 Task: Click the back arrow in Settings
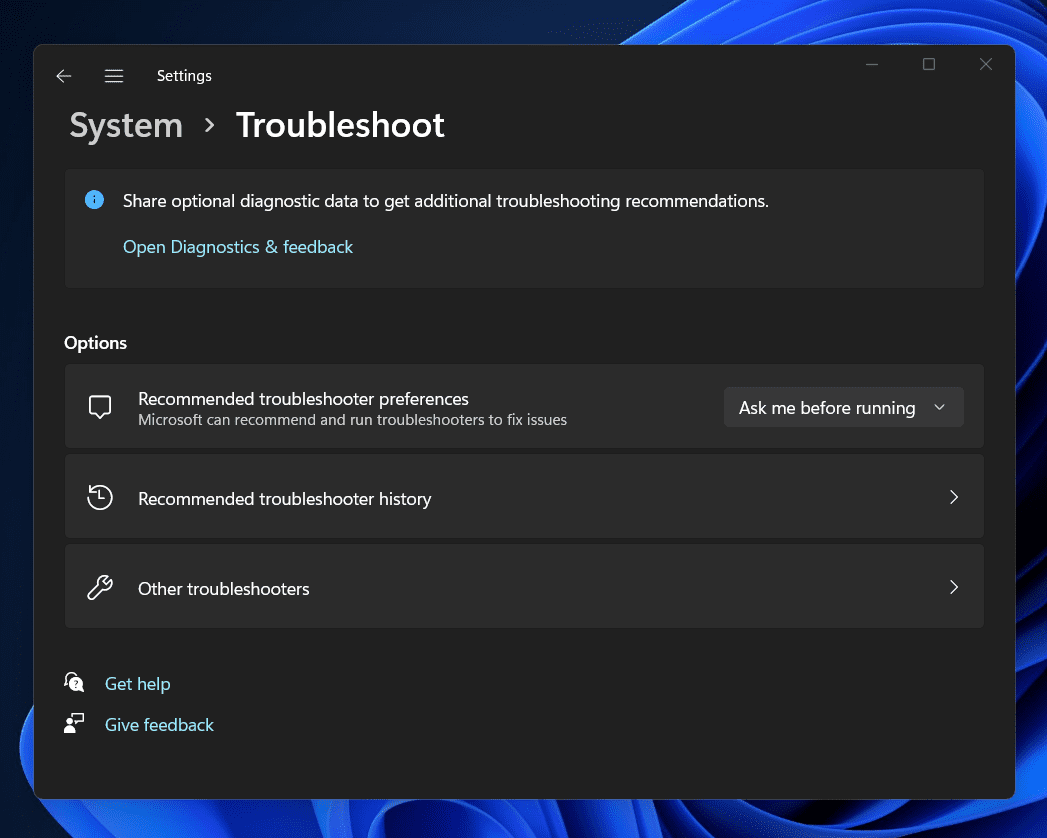tap(64, 76)
